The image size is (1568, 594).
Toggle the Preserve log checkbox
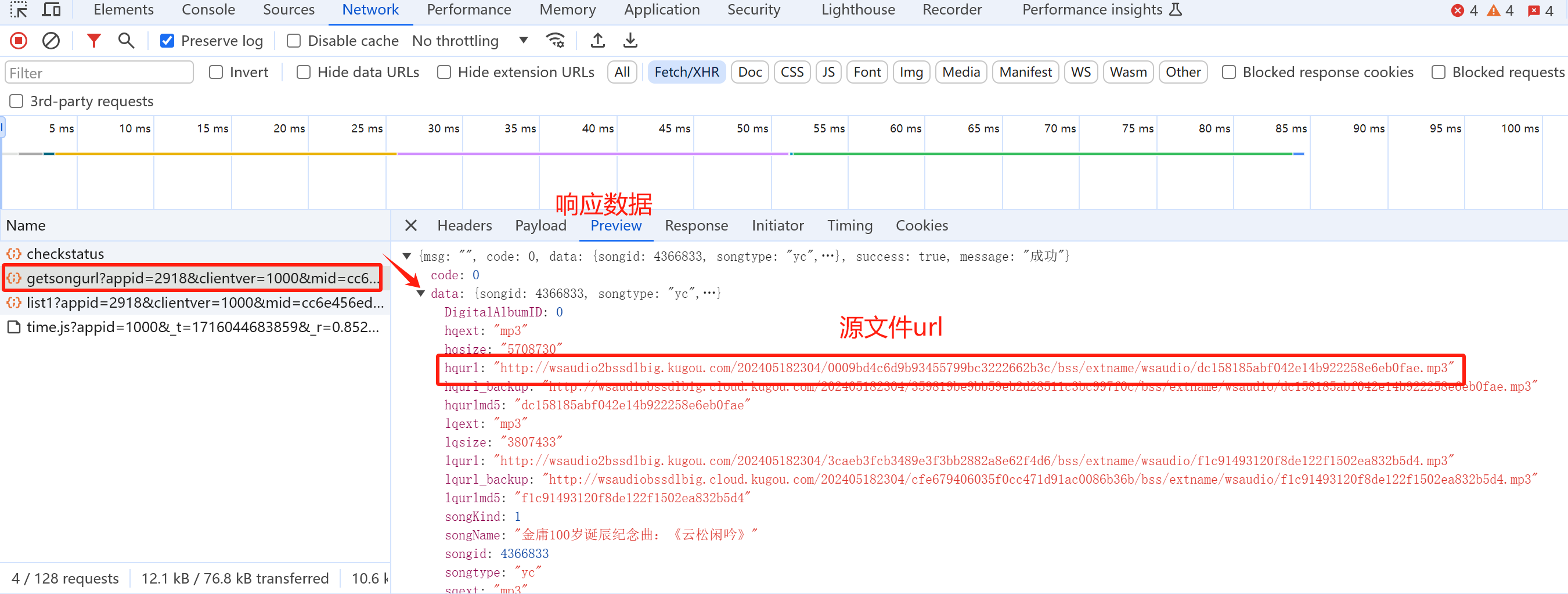167,41
